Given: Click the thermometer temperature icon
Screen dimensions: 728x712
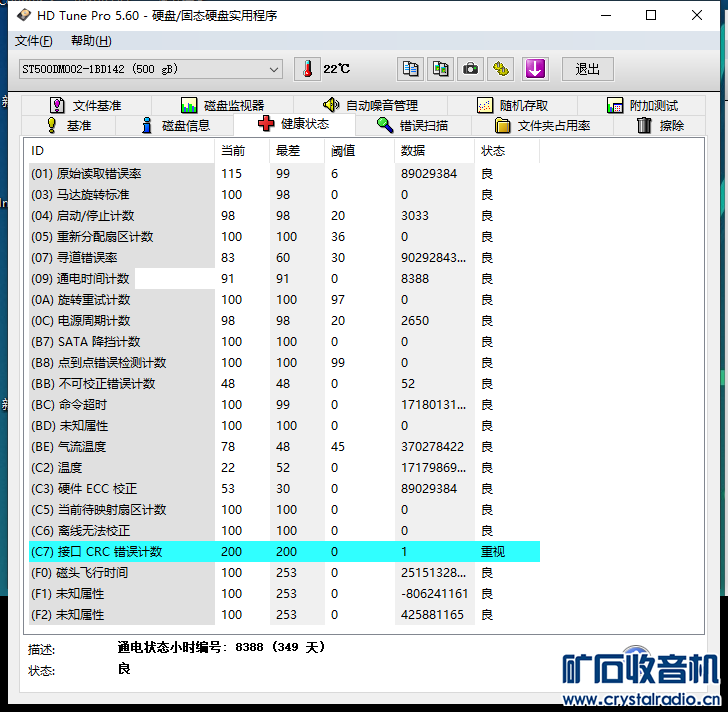Looking at the screenshot, I should pos(307,69).
